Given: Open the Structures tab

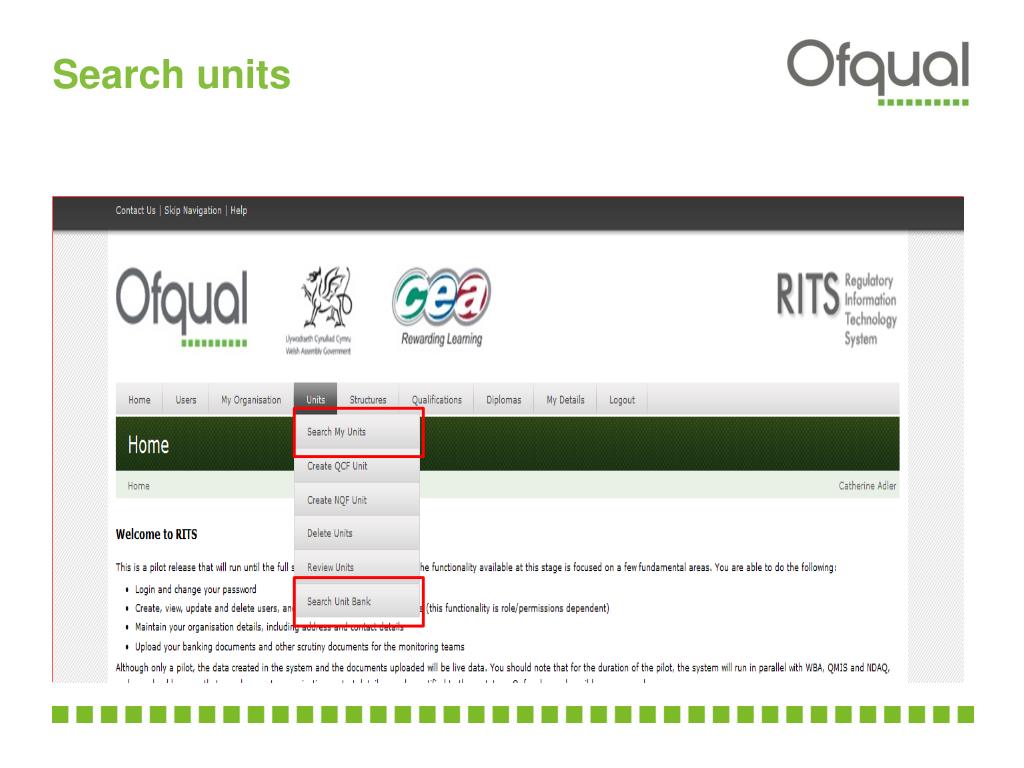Looking at the screenshot, I should pos(368,400).
